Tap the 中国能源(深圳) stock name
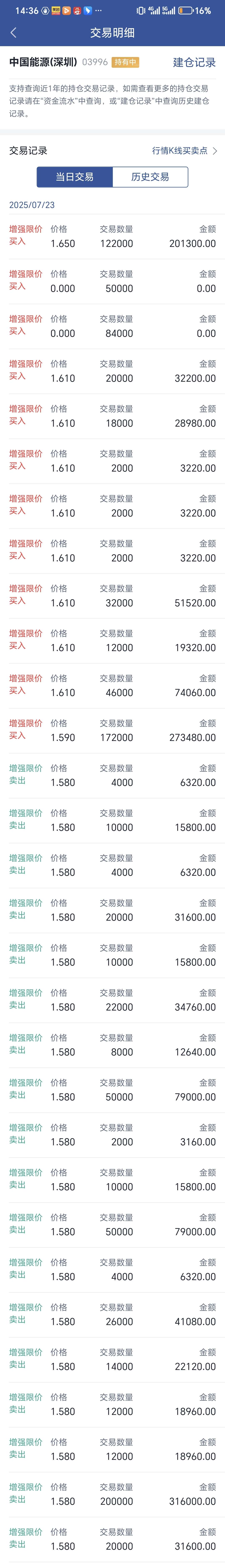The image size is (225, 1568). (43, 62)
